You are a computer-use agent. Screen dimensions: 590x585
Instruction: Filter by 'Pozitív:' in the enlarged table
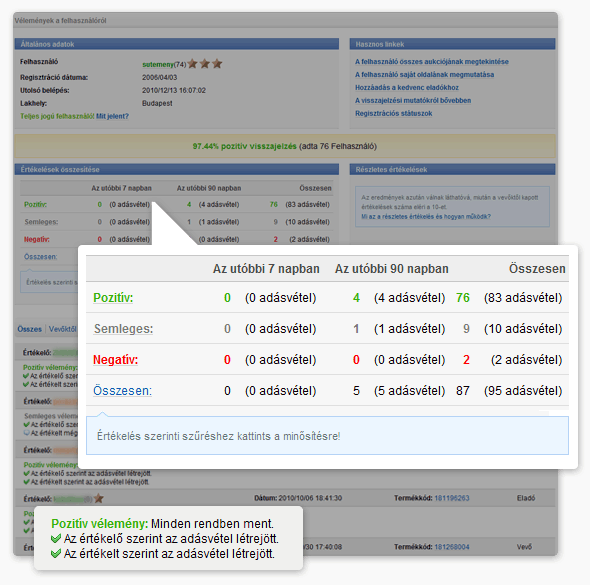(x=113, y=298)
